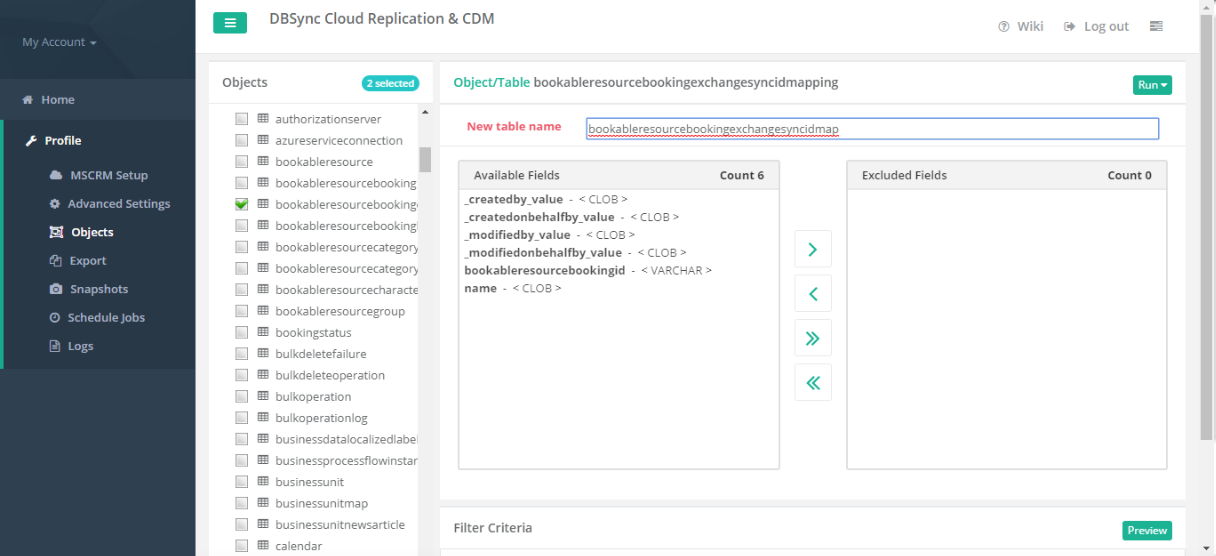Select the bookableresourcebookingid field
Viewport: 1216px width, 556px height.
pos(545,271)
